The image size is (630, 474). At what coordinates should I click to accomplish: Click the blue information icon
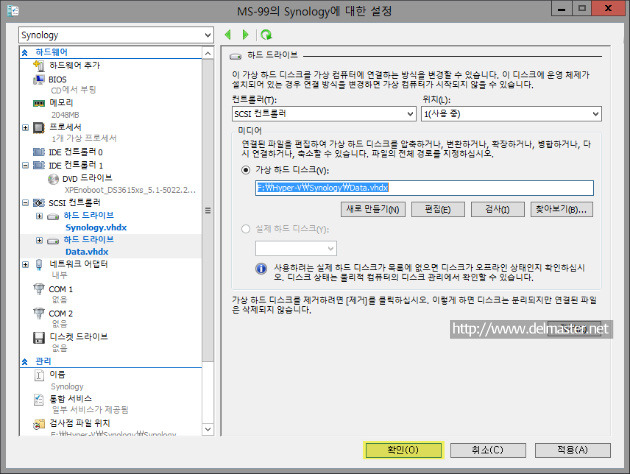tap(261, 268)
